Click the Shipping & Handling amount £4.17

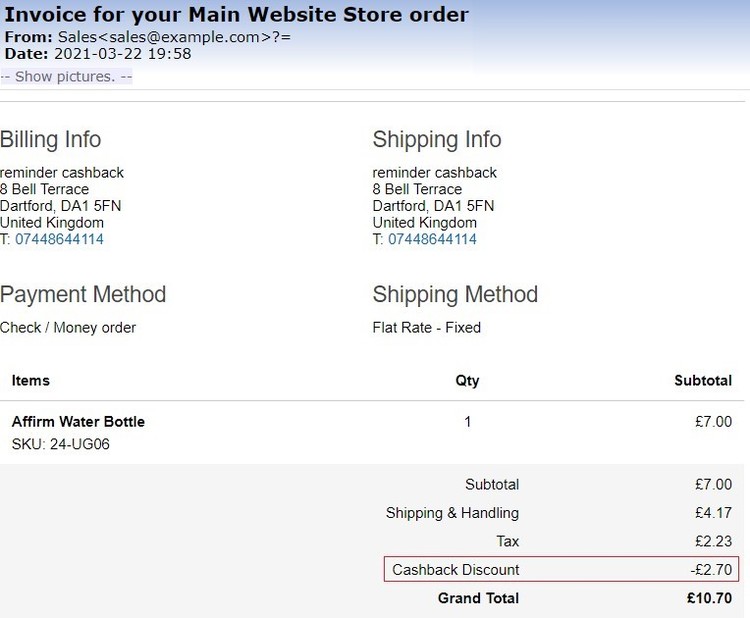[x=713, y=513]
